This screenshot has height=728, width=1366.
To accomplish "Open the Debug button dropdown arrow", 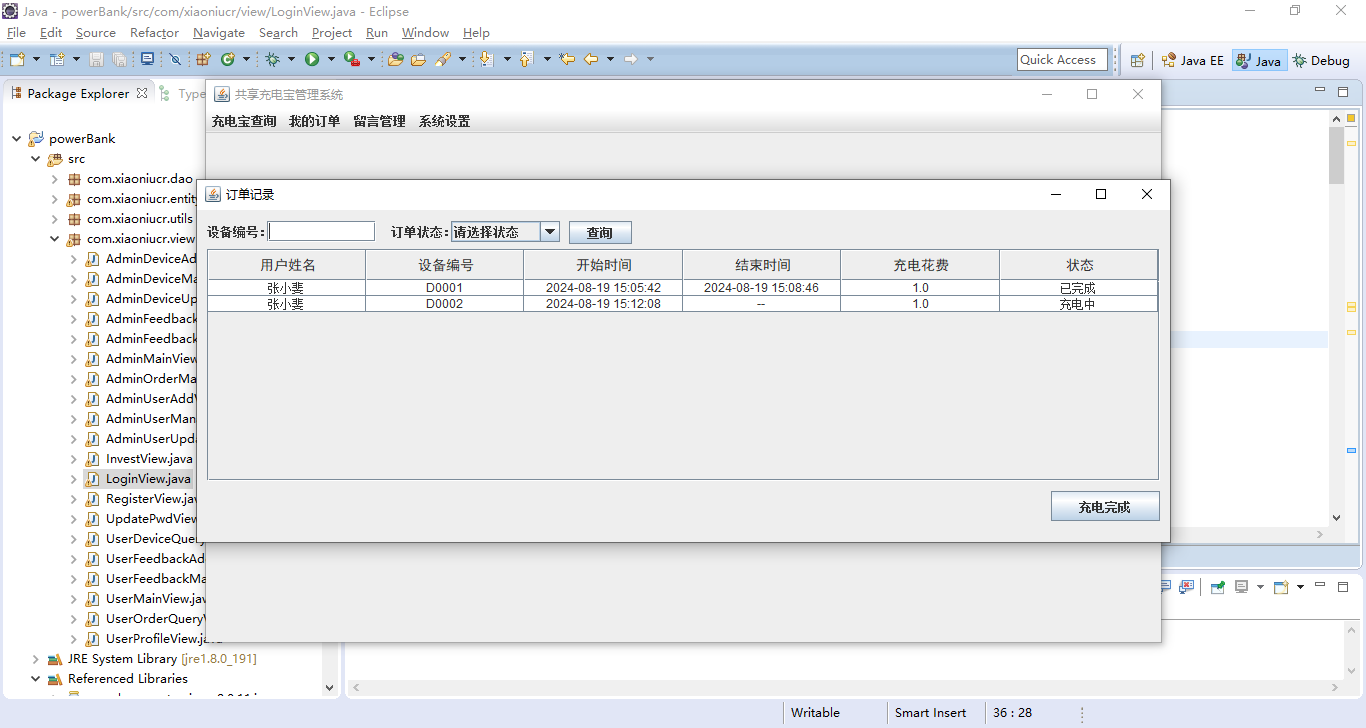I will tap(291, 59).
